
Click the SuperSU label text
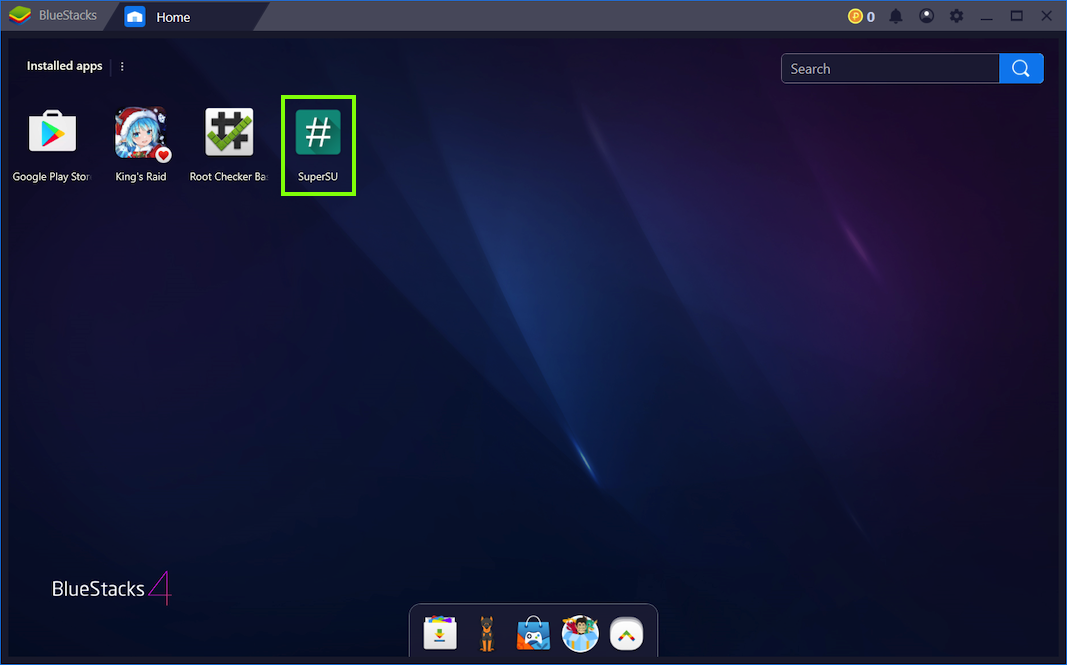pos(318,176)
